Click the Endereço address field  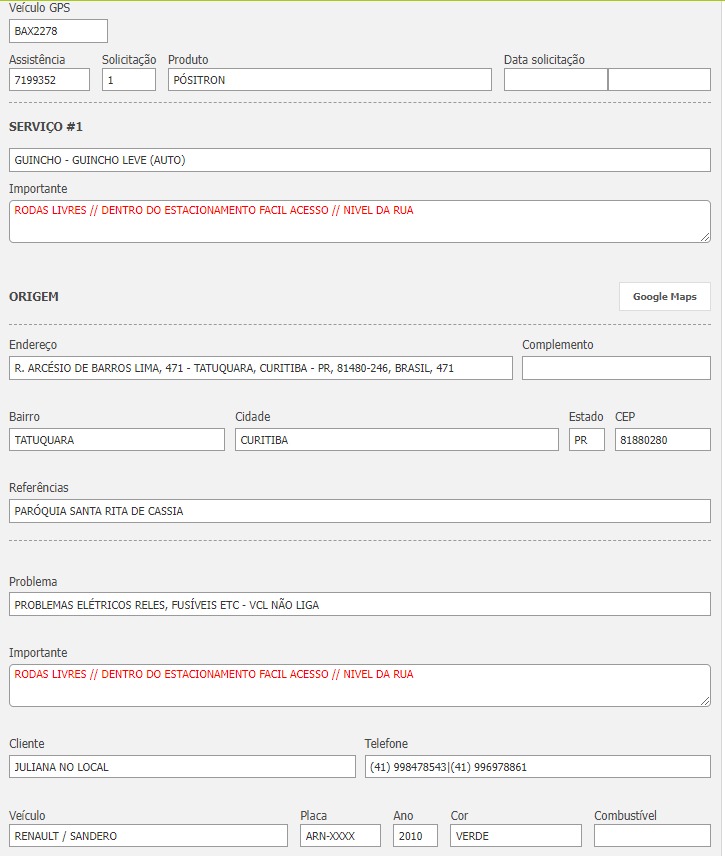[260, 368]
